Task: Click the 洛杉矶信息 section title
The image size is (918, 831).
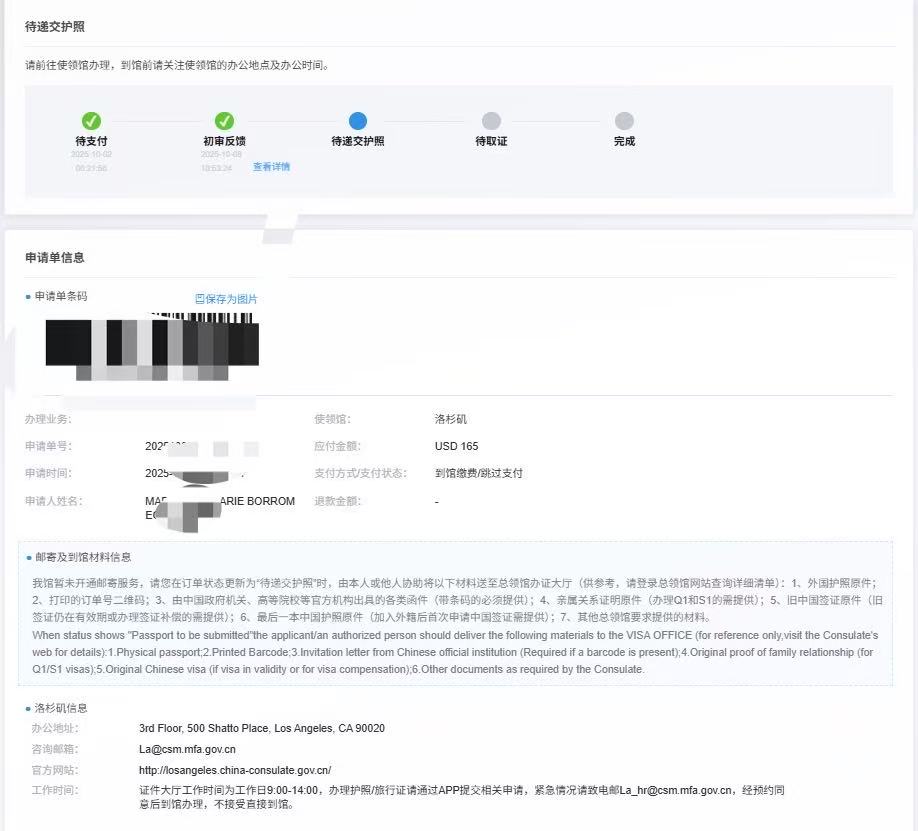Action: pyautogui.click(x=62, y=708)
